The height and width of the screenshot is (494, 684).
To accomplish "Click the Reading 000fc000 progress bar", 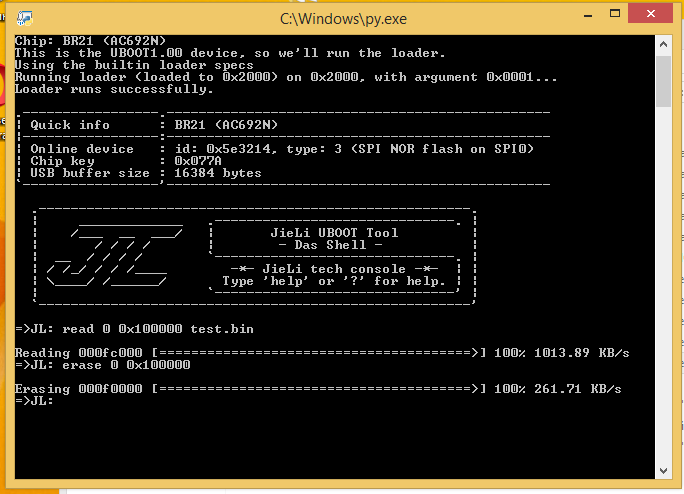I will point(318,353).
